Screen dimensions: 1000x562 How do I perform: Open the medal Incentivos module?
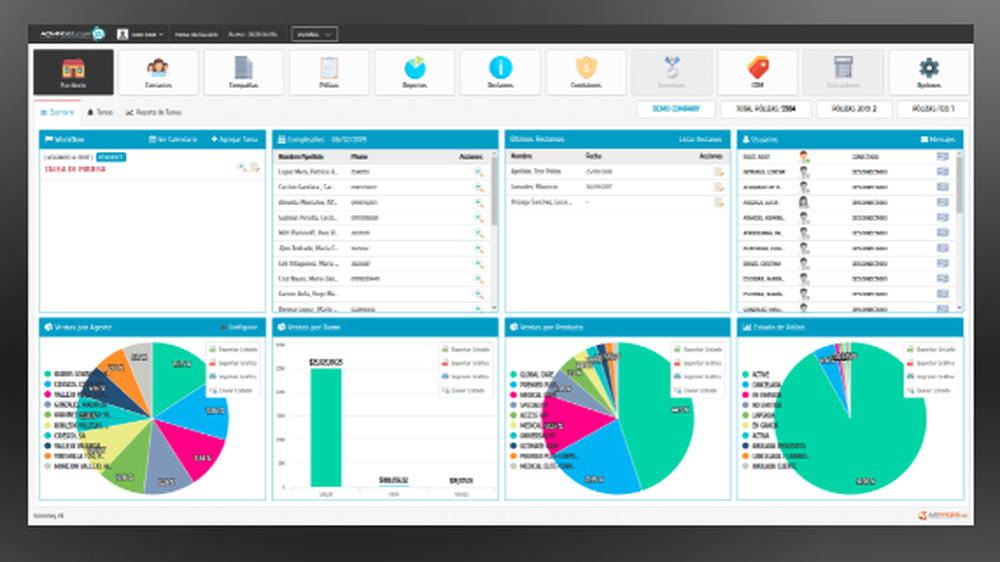[672, 72]
